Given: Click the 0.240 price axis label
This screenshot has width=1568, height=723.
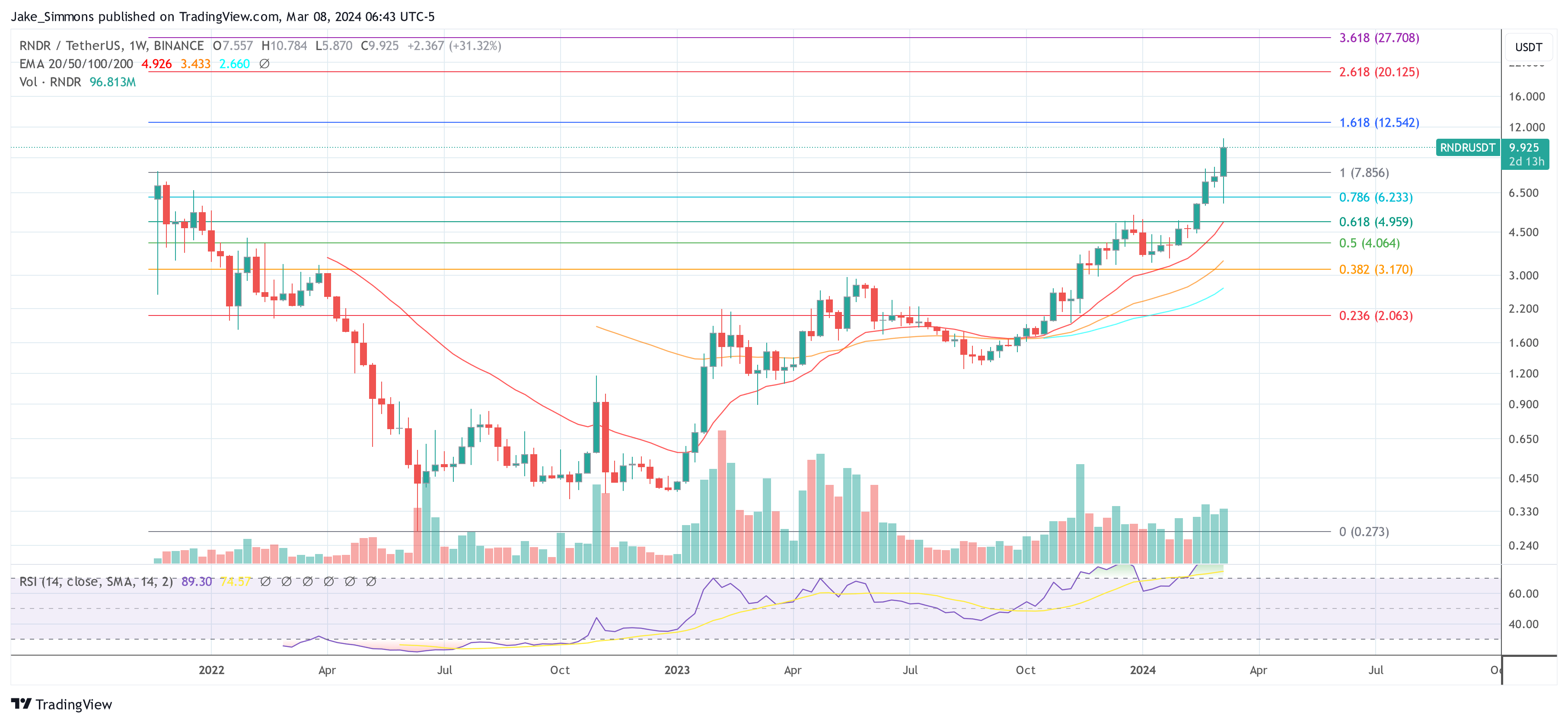Looking at the screenshot, I should (x=1523, y=545).
